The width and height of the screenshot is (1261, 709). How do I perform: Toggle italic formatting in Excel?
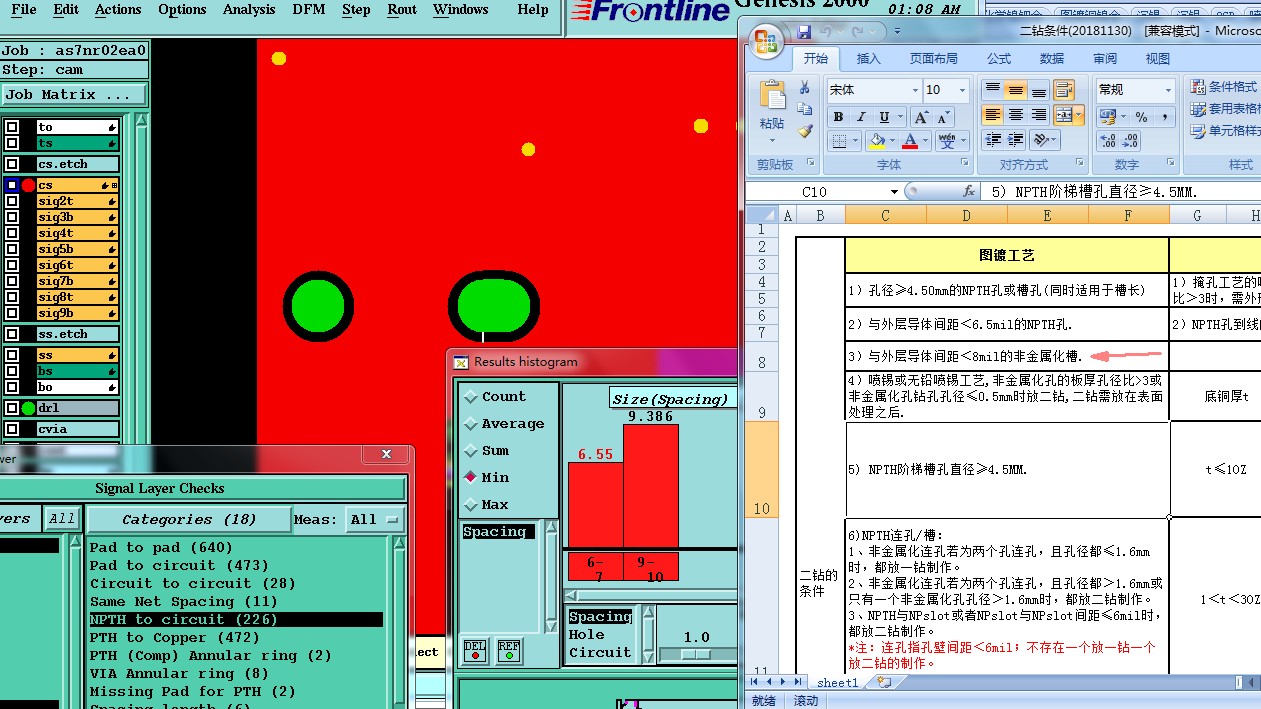pos(859,117)
